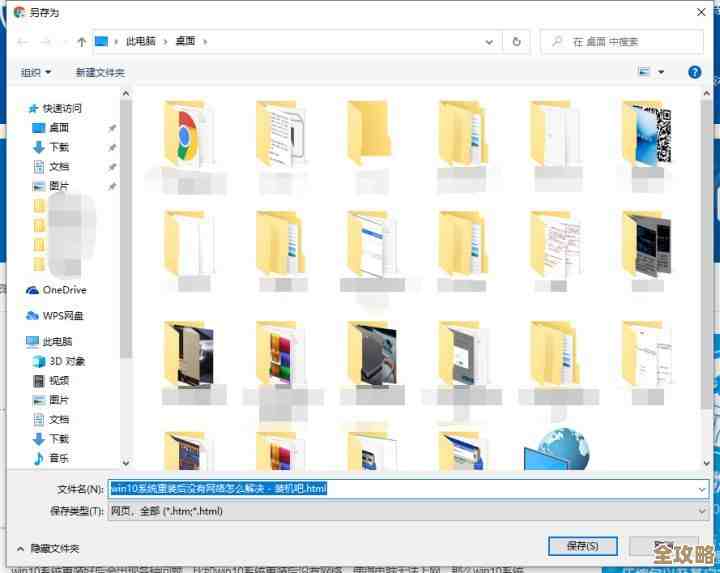Image resolution: width=720 pixels, height=573 pixels.
Task: Click the OneDrive label in the sidebar
Action: click(64, 290)
